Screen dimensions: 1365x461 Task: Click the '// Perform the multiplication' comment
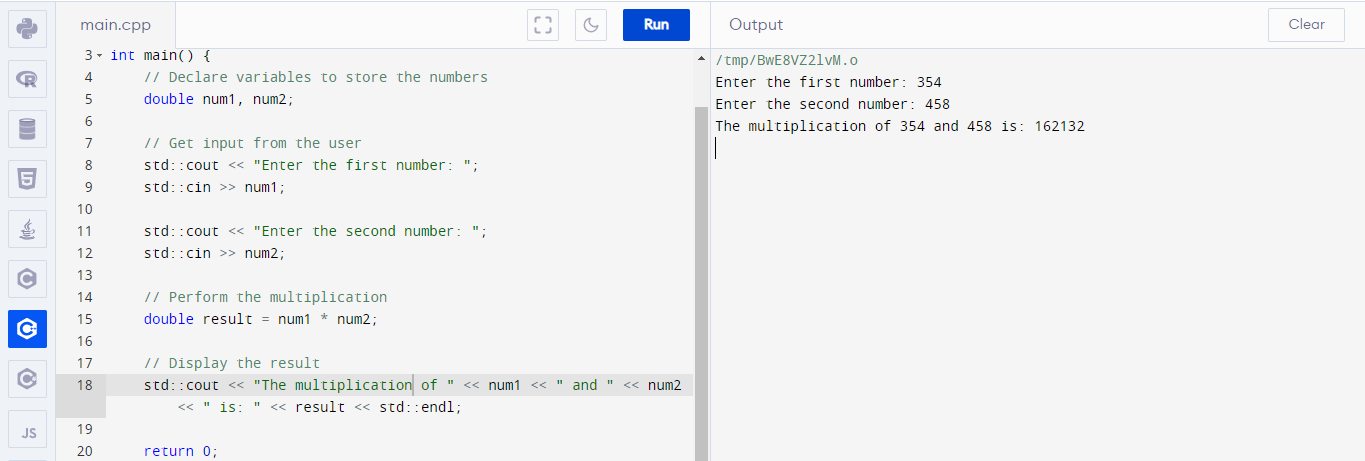pyautogui.click(x=265, y=297)
